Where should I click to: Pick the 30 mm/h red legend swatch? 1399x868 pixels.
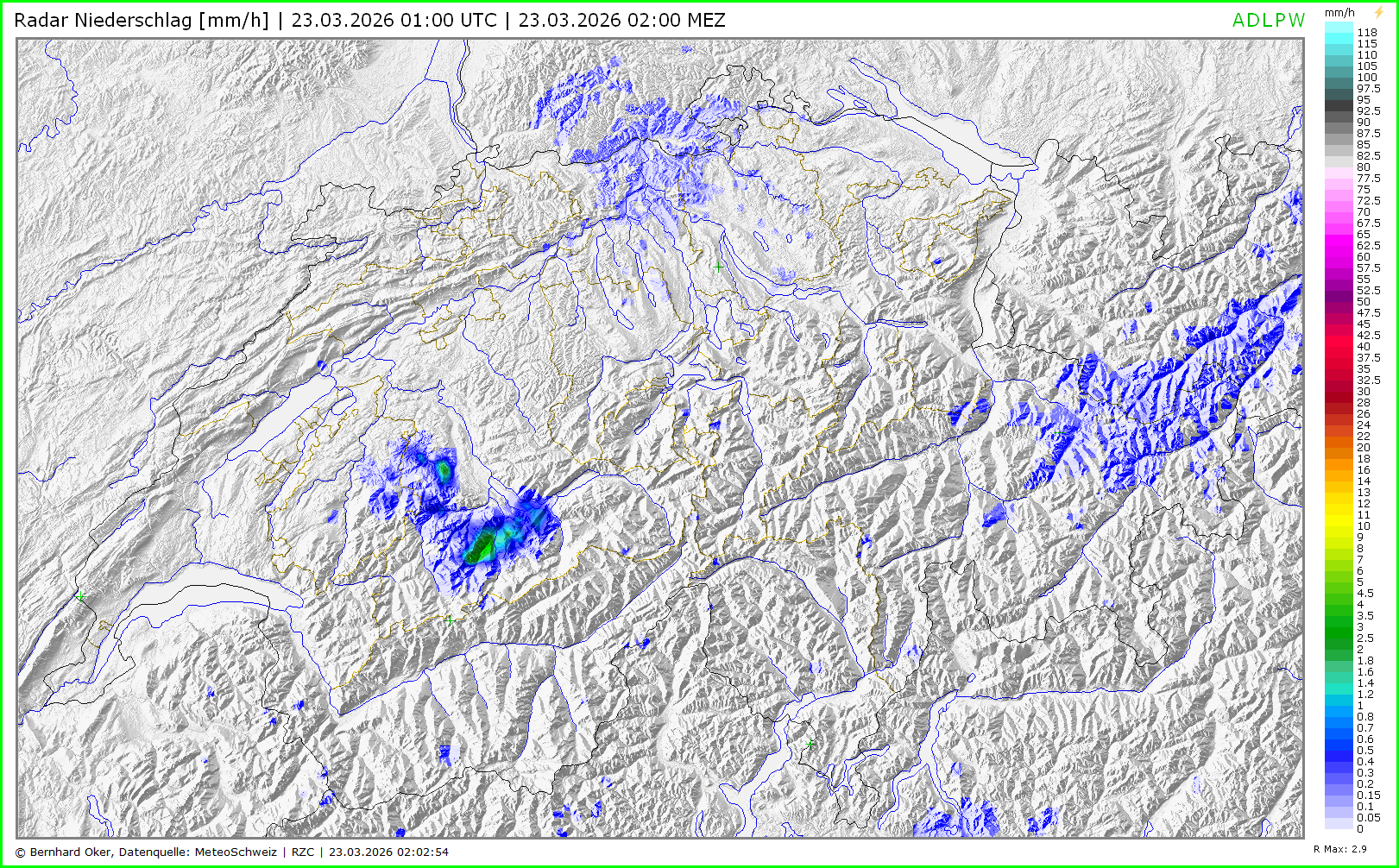1339,392
